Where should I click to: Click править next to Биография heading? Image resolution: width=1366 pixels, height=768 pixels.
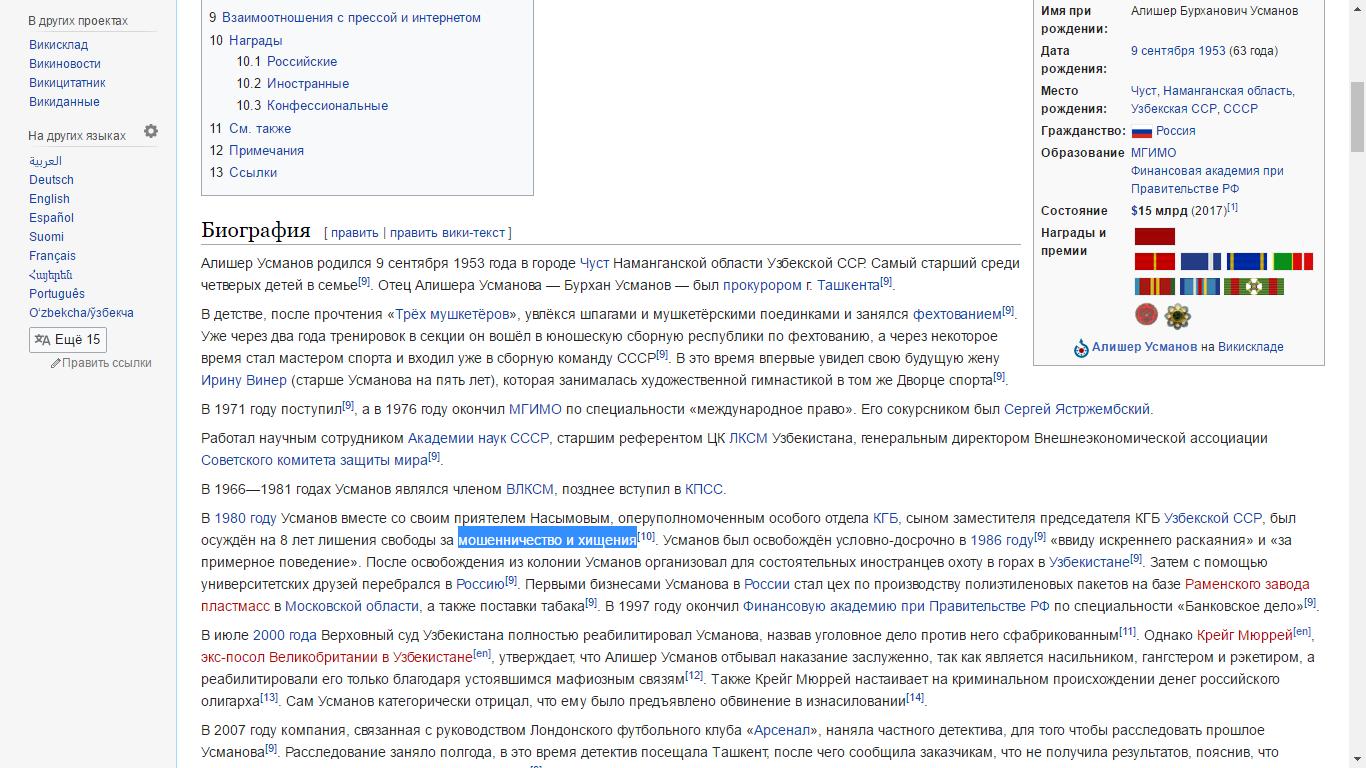tap(355, 233)
